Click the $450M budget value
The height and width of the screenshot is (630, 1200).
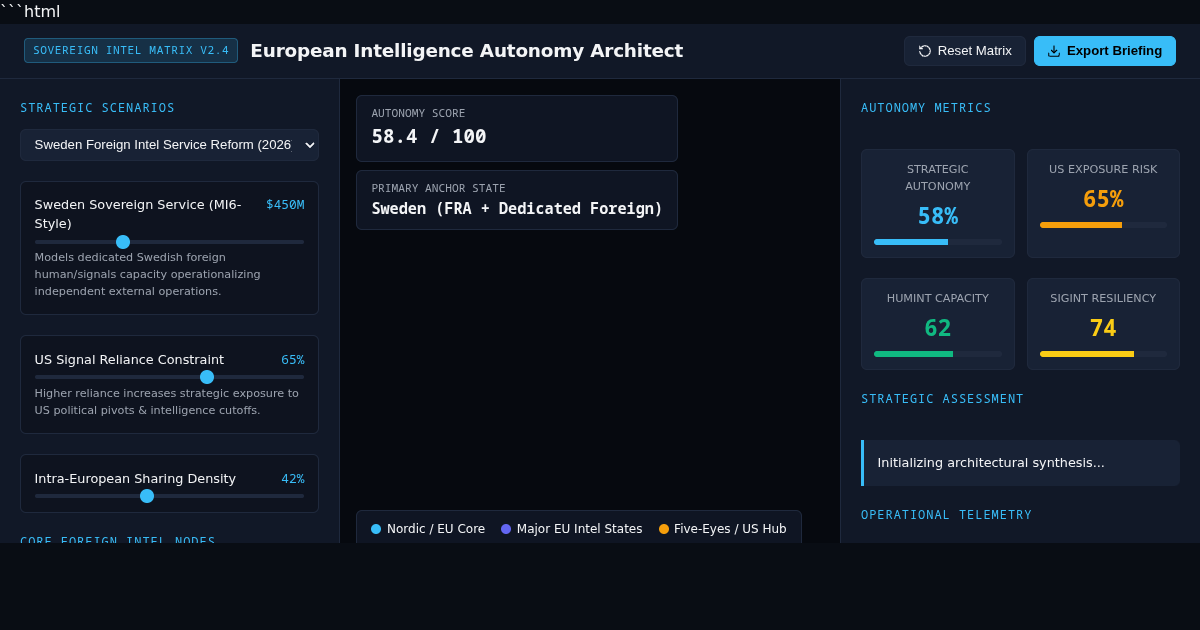[285, 205]
